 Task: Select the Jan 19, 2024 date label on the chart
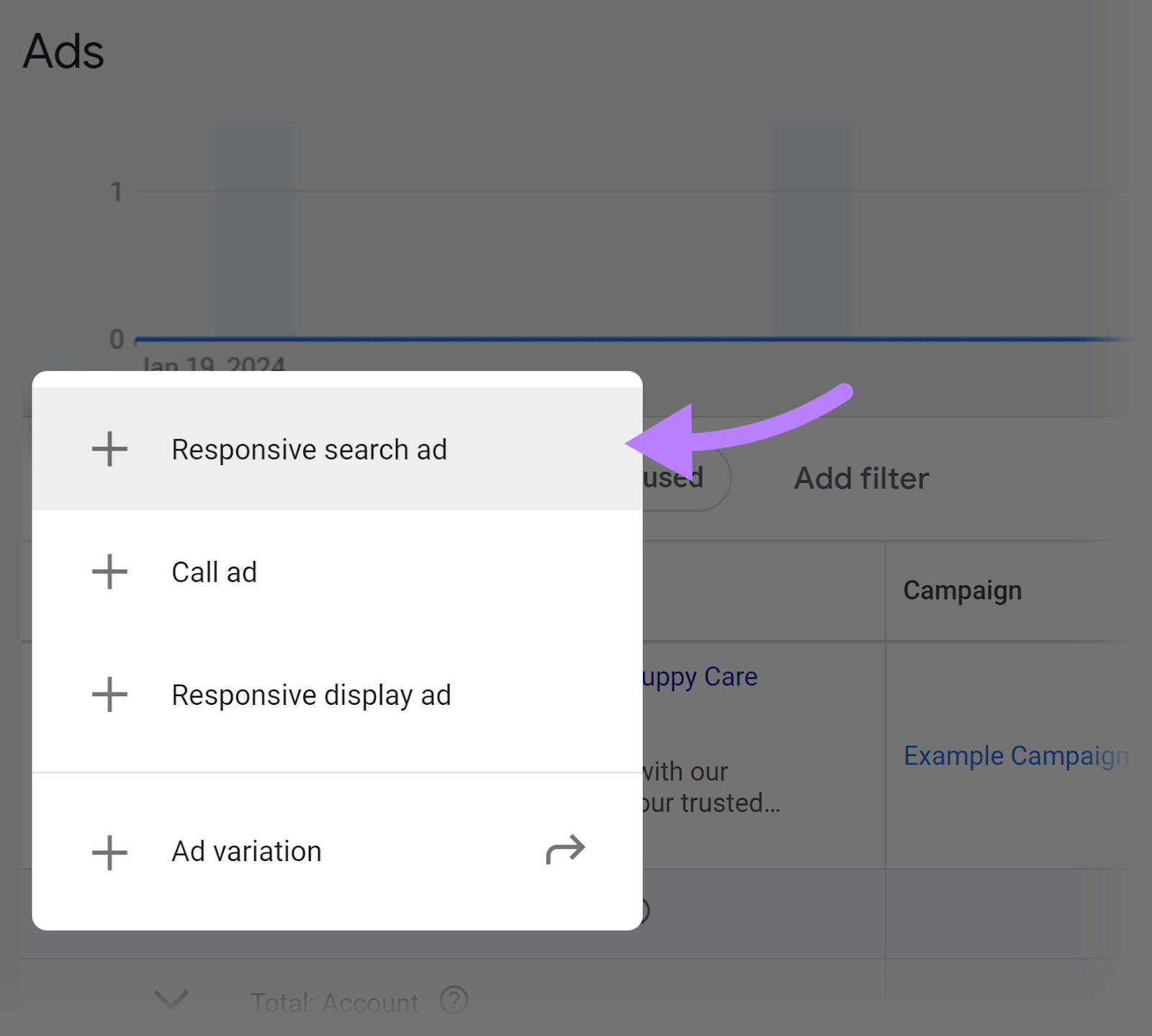(x=213, y=365)
